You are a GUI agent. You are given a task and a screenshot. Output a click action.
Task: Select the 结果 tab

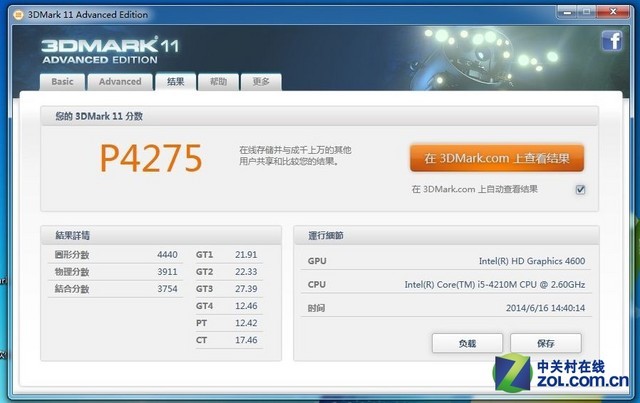pyautogui.click(x=176, y=82)
